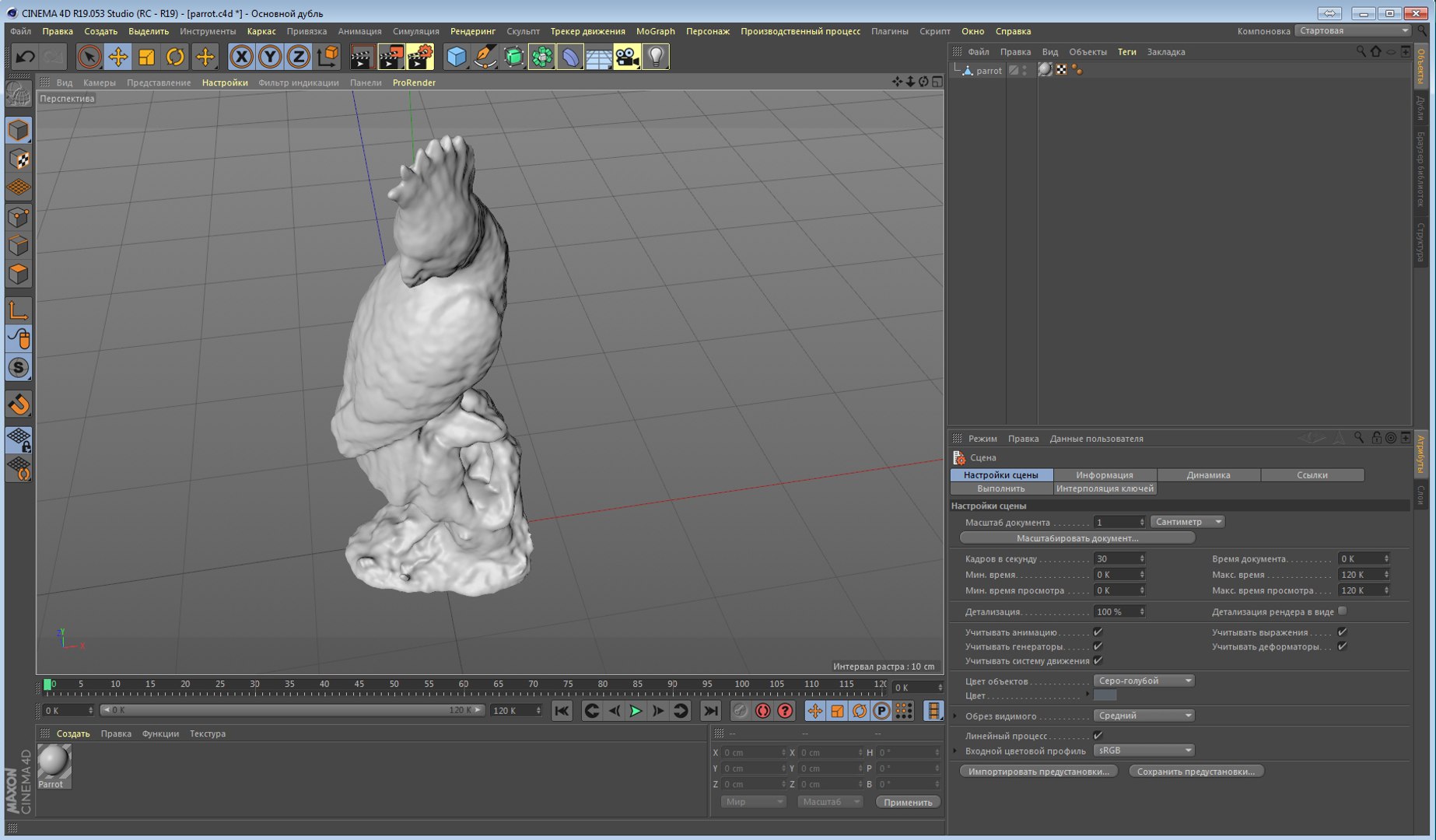Select the Scale tool

tap(146, 56)
